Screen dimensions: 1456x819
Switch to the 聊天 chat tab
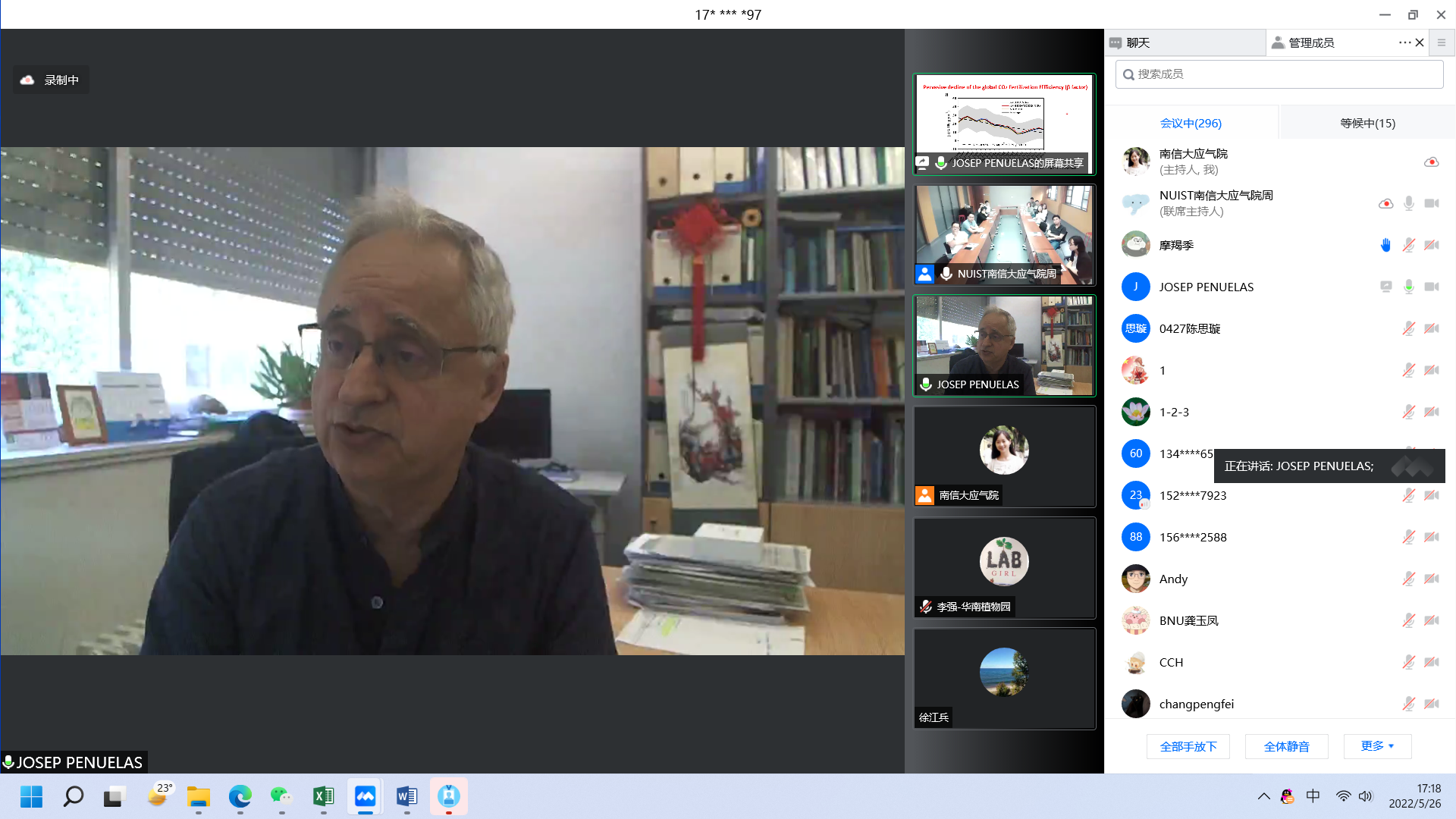[1137, 42]
